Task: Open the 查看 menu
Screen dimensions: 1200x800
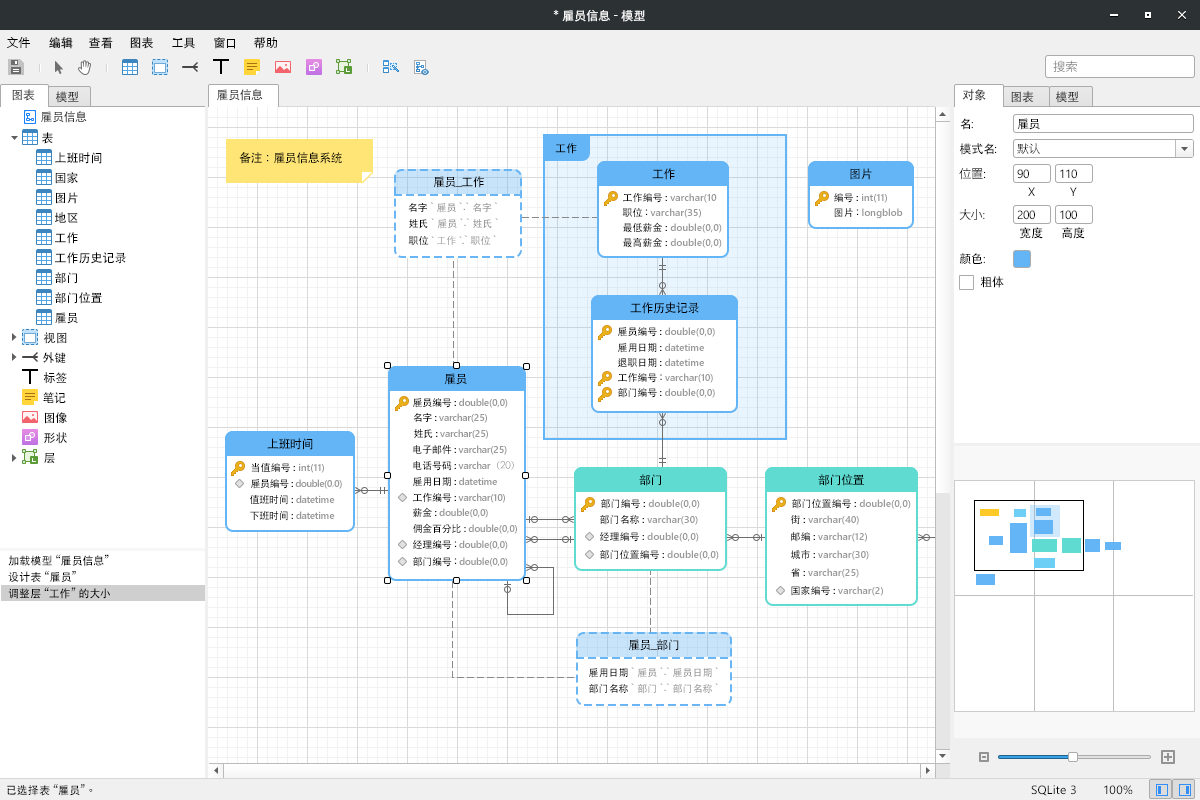Action: tap(101, 43)
